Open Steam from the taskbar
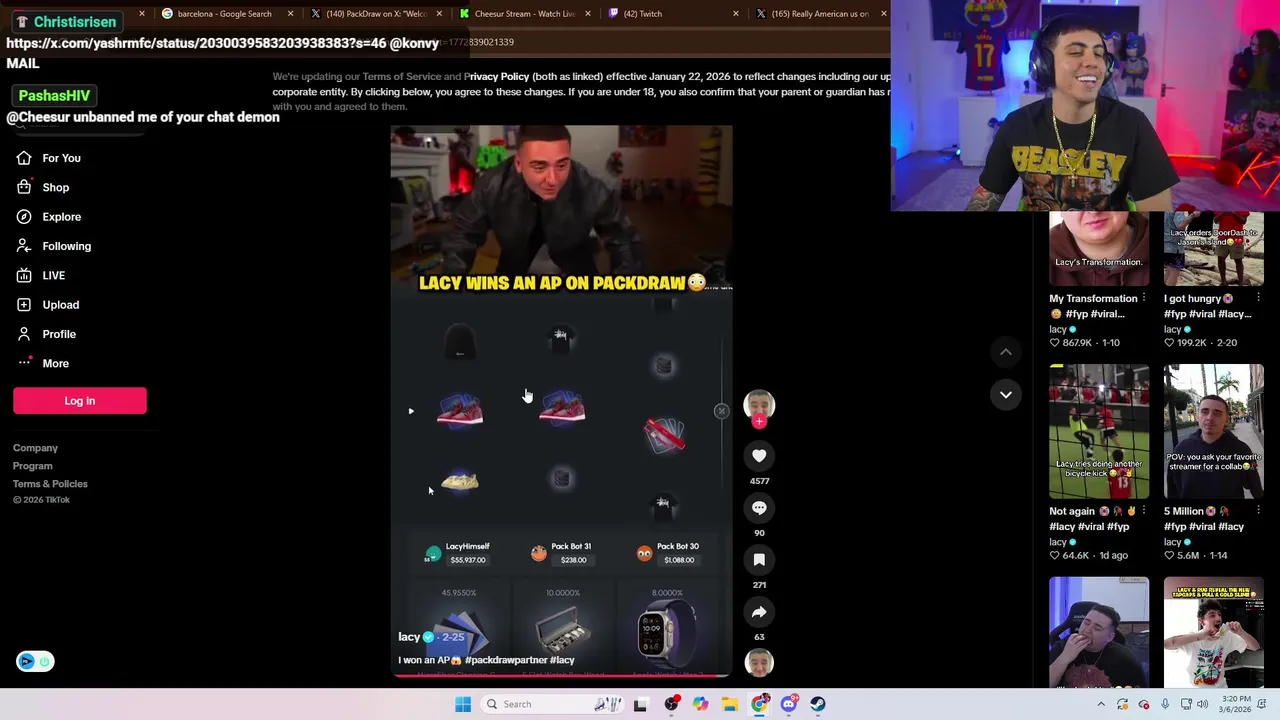1280x720 pixels. tap(818, 704)
